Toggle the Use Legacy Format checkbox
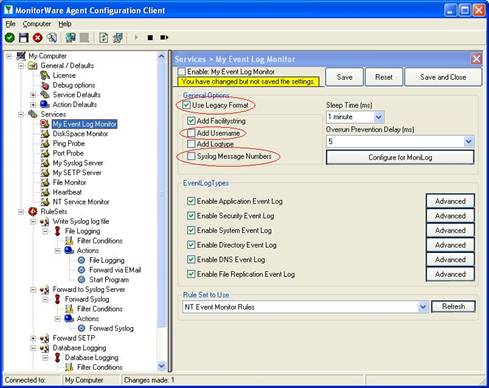Image resolution: width=489 pixels, height=388 pixels. click(x=187, y=105)
